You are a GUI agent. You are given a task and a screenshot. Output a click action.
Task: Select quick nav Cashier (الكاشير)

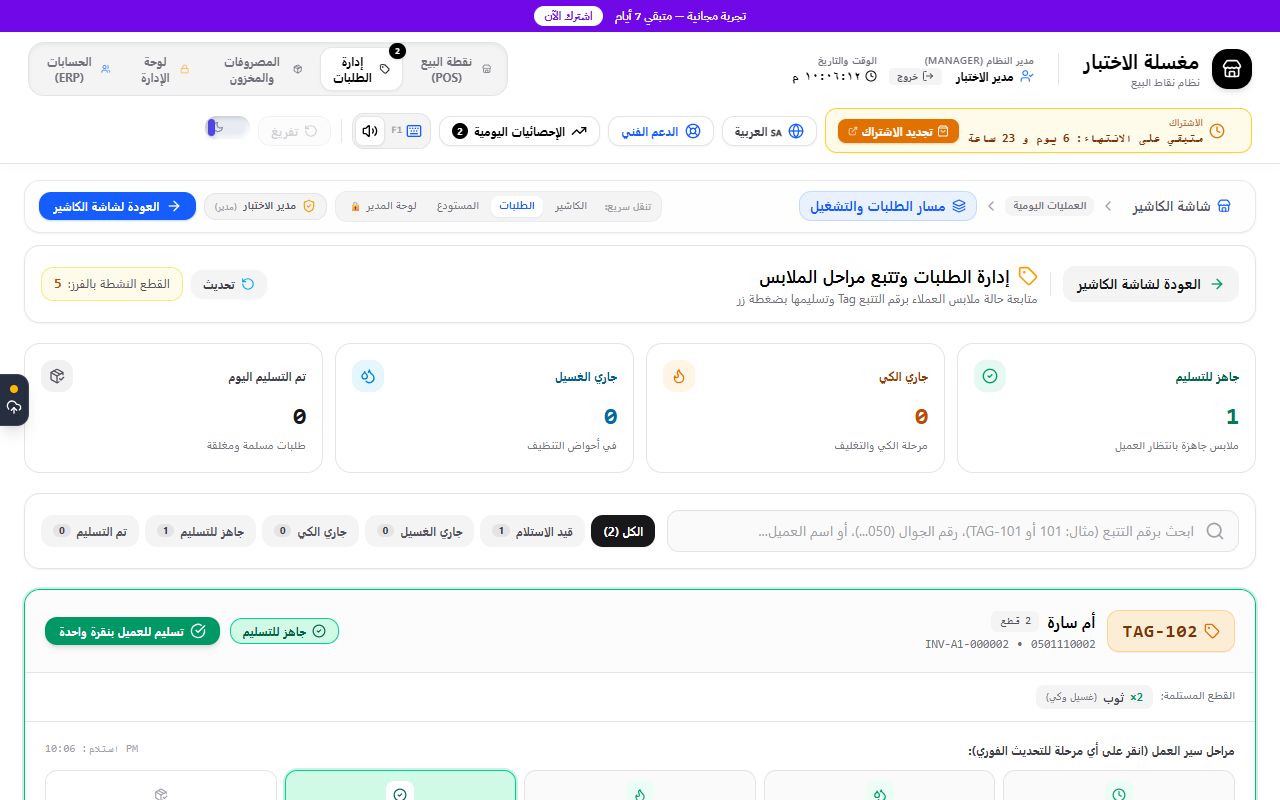[x=571, y=206]
